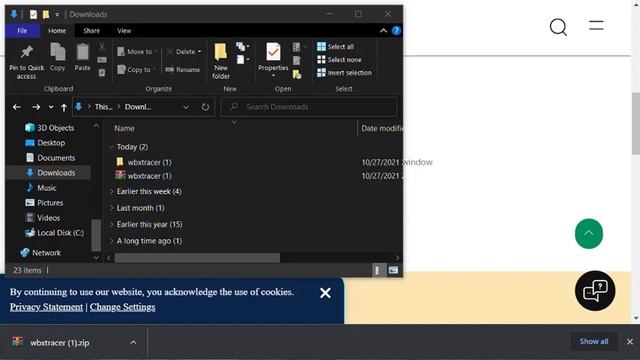Screen dimensions: 640x360
Task: Click Pin to Quick access icon
Action: point(27,52)
